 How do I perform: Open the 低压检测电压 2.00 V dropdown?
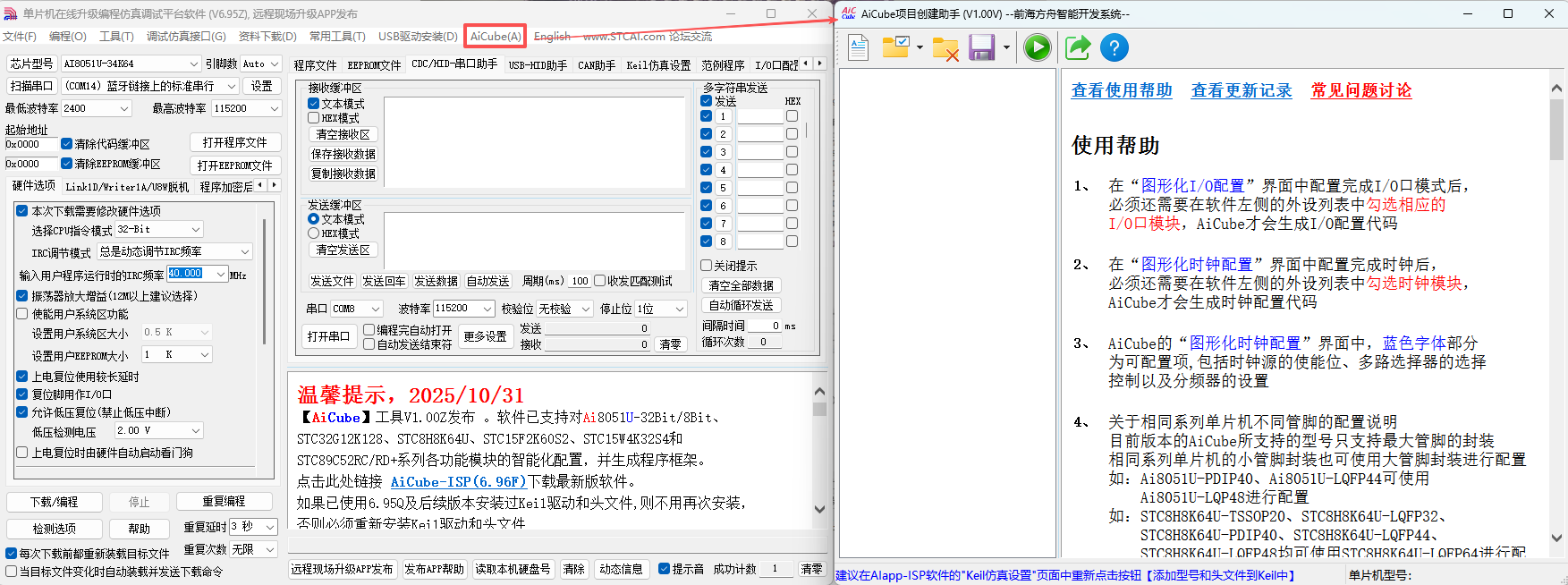click(196, 431)
